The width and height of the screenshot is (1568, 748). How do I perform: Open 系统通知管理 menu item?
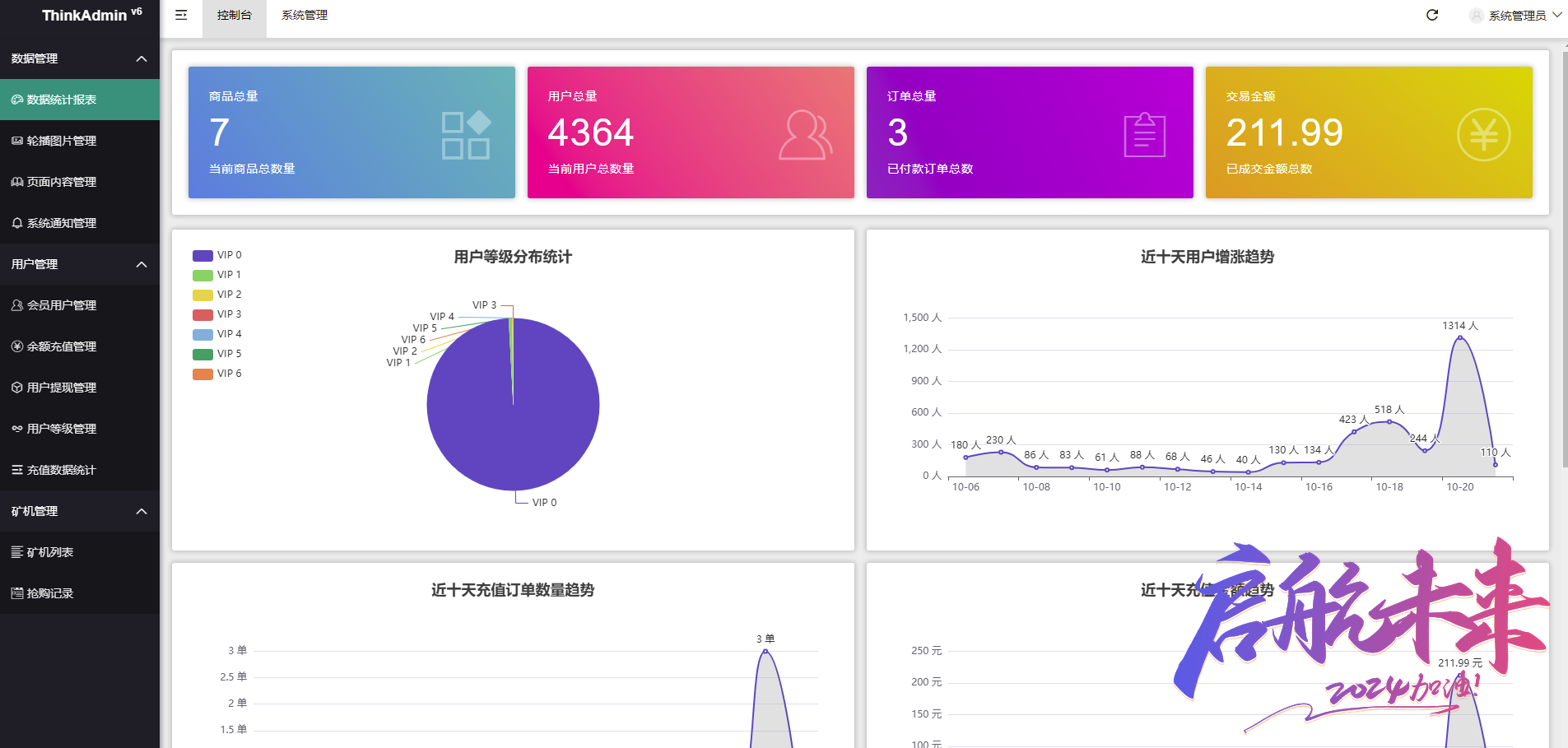tap(80, 223)
